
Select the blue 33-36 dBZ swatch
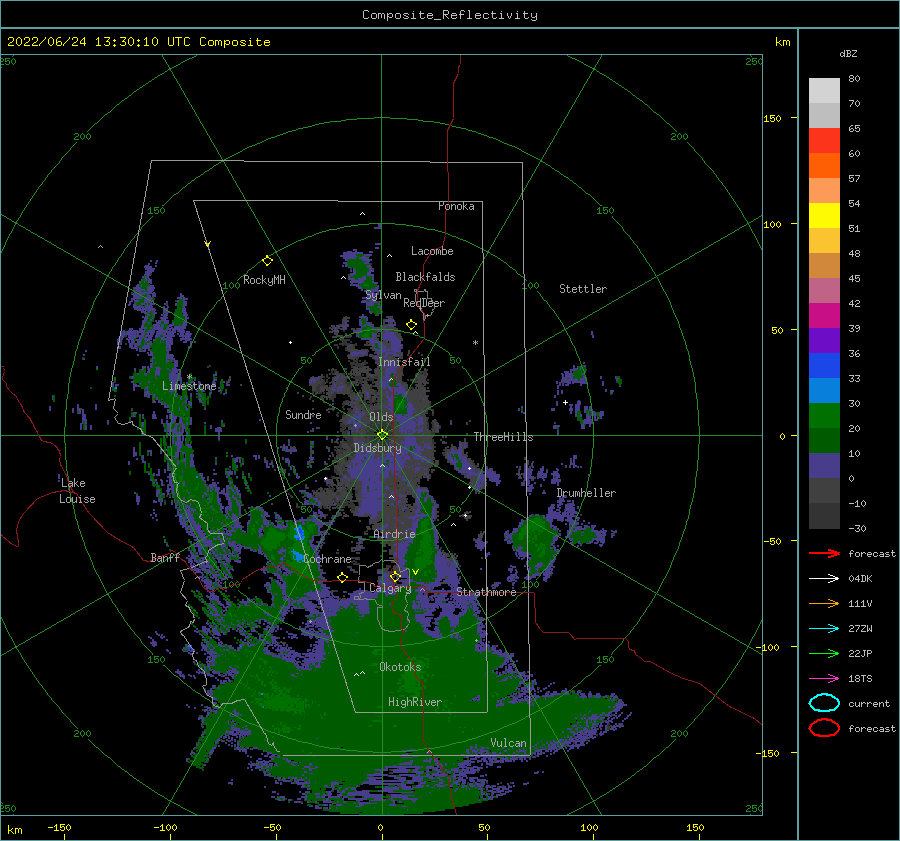824,365
